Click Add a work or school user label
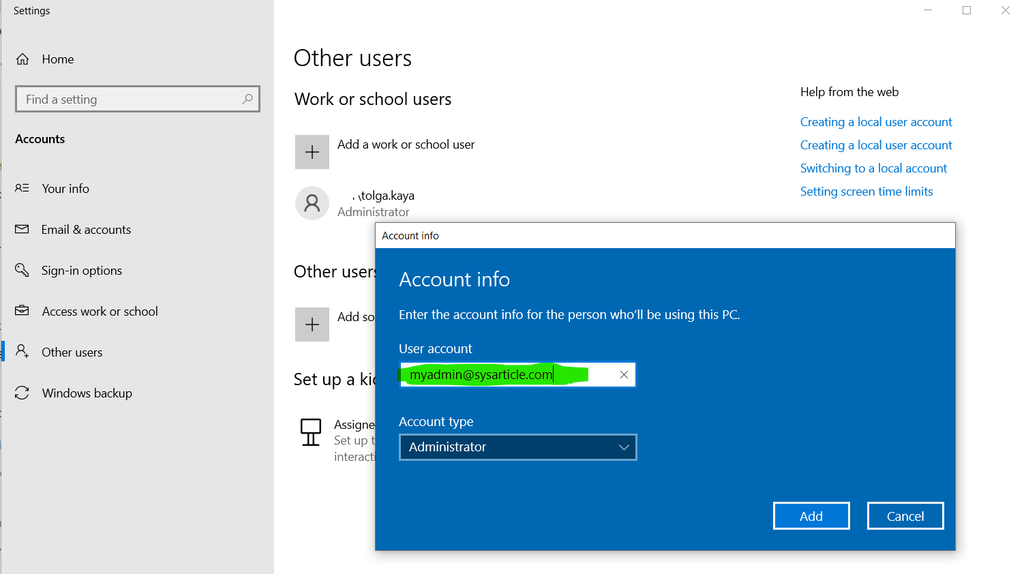The height and width of the screenshot is (574, 1024). [406, 144]
